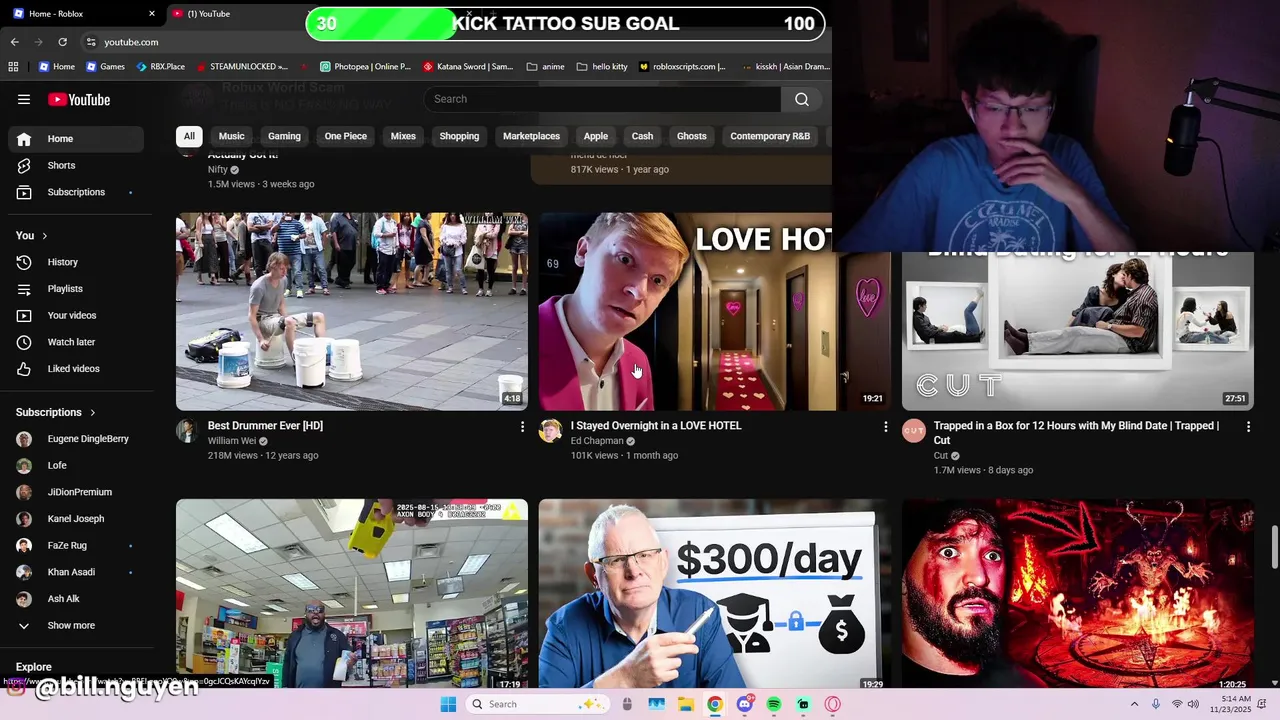Open the browser apps grid icon

click(13, 67)
